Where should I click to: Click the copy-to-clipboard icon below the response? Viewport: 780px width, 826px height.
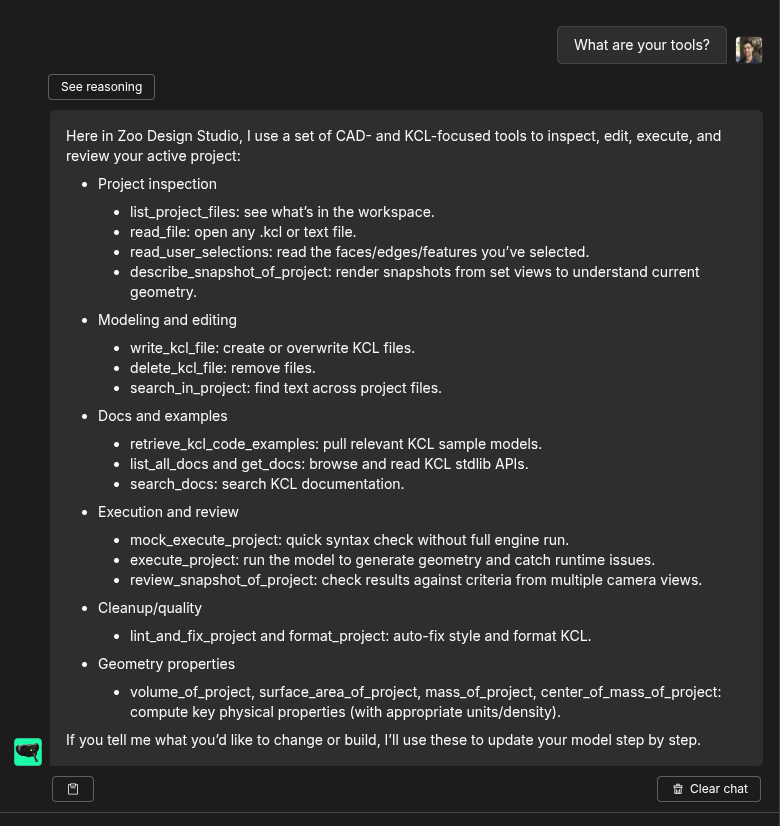(73, 789)
